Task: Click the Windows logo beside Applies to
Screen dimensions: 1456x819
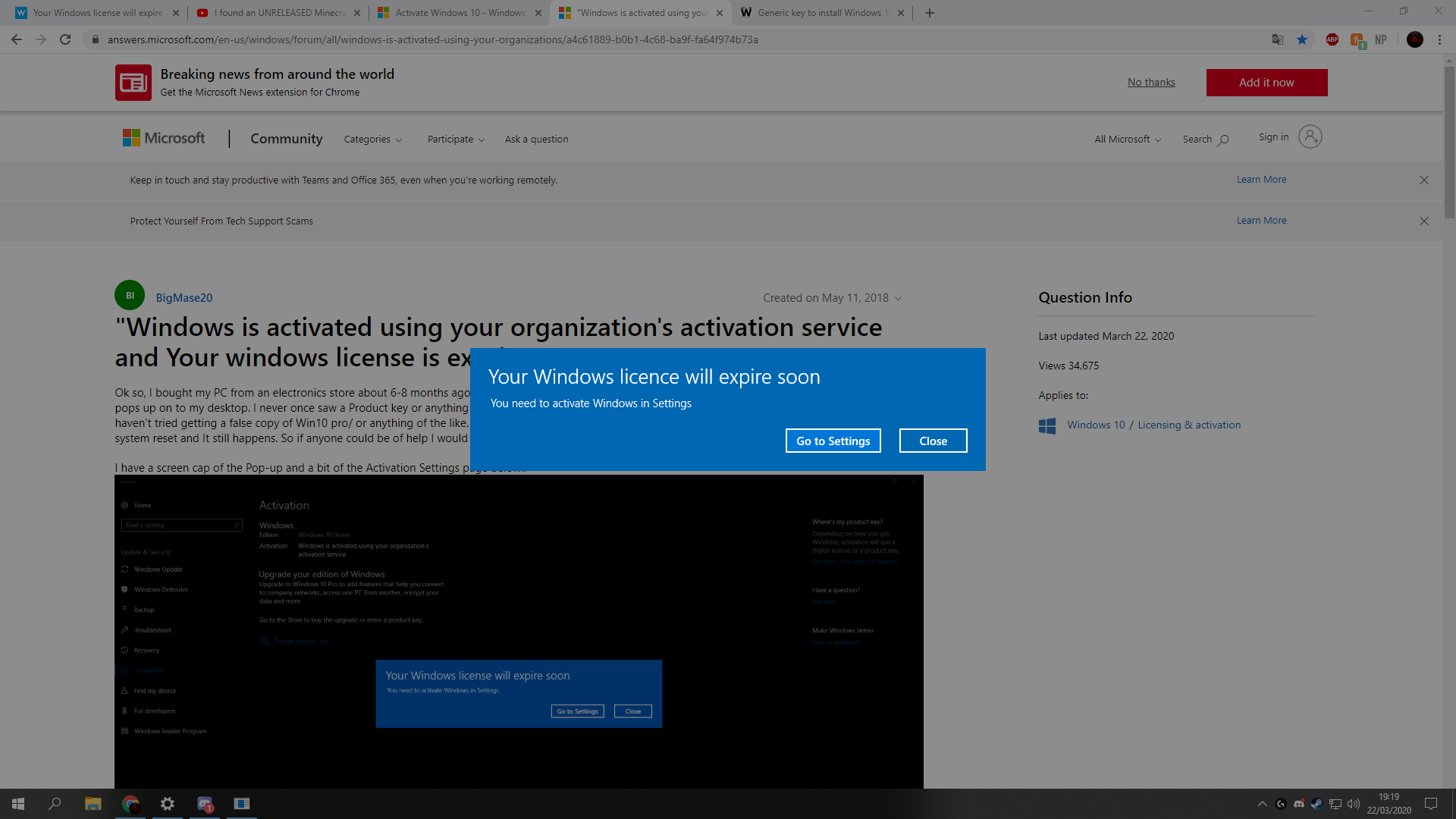Action: (1047, 426)
